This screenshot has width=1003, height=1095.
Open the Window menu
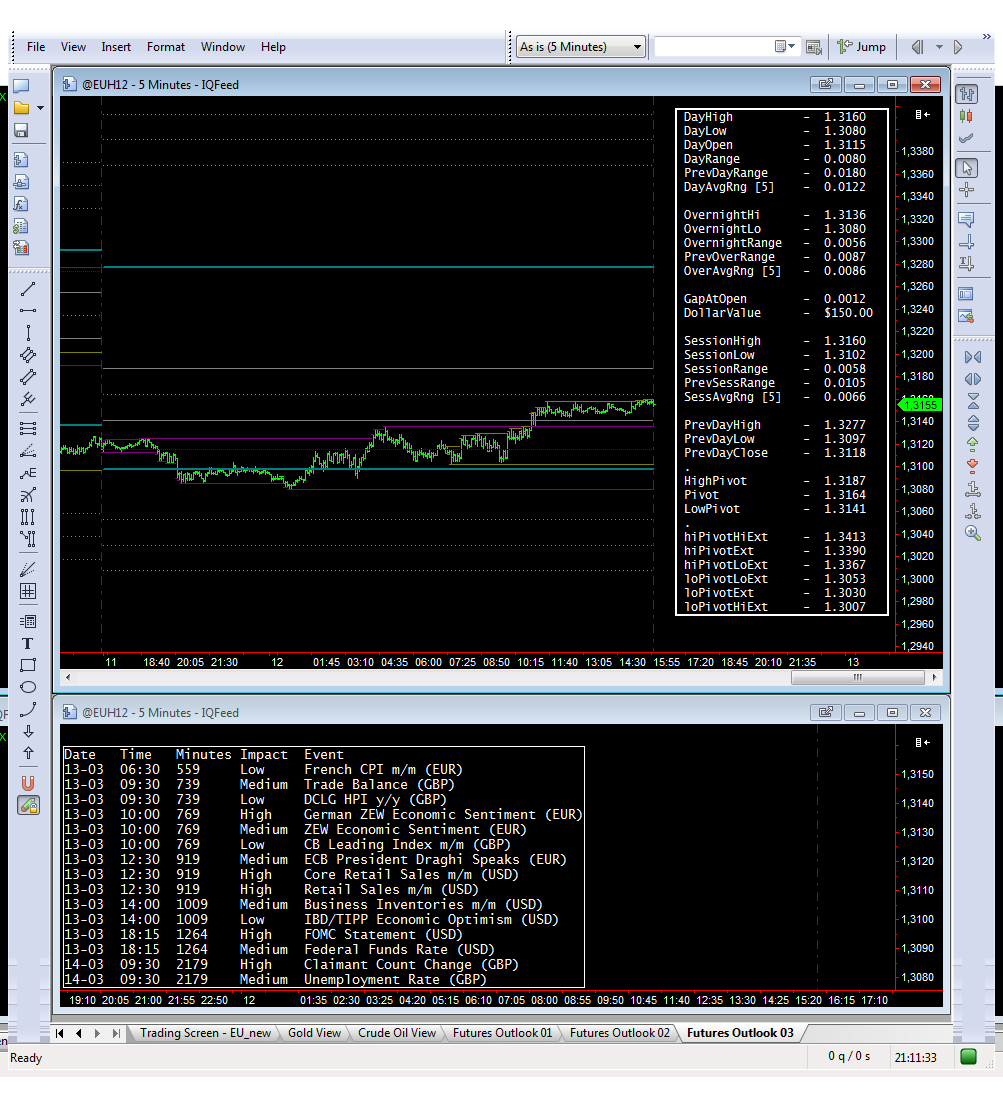[x=223, y=47]
